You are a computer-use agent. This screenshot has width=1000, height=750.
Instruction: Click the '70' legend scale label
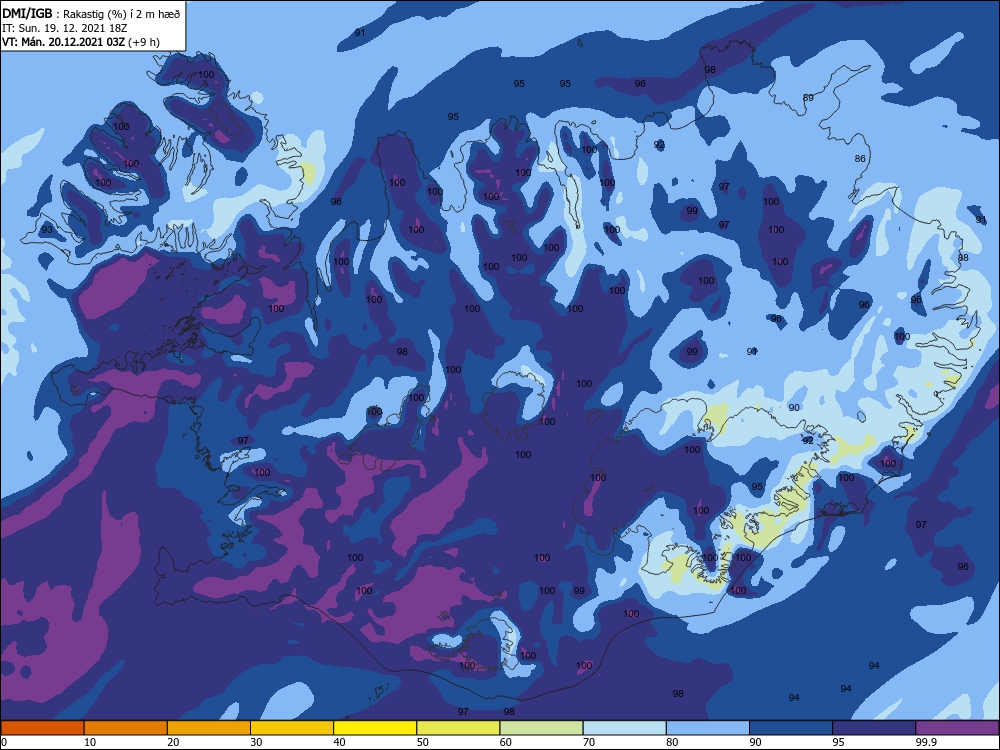coord(589,742)
